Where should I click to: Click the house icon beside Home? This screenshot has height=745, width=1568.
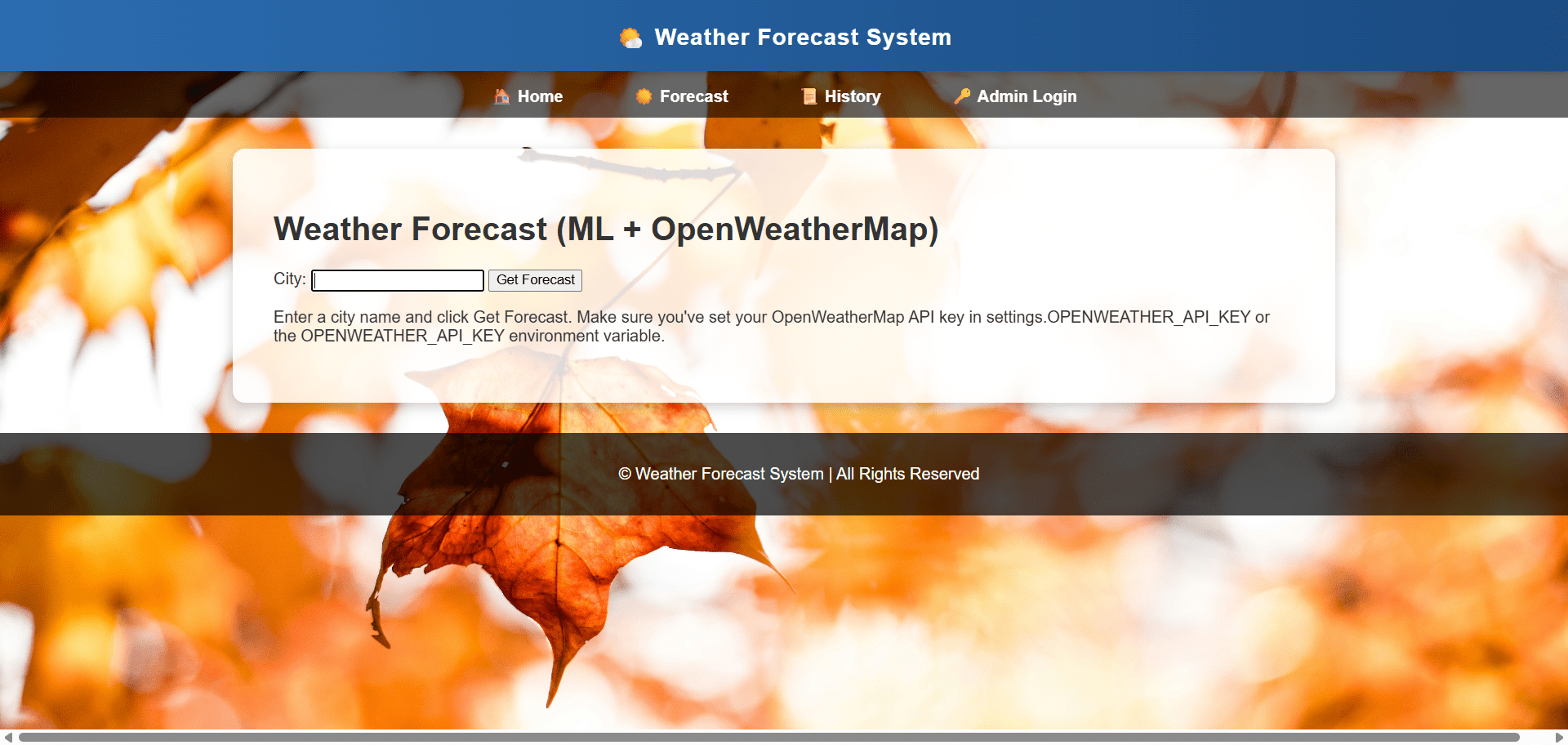coord(501,96)
